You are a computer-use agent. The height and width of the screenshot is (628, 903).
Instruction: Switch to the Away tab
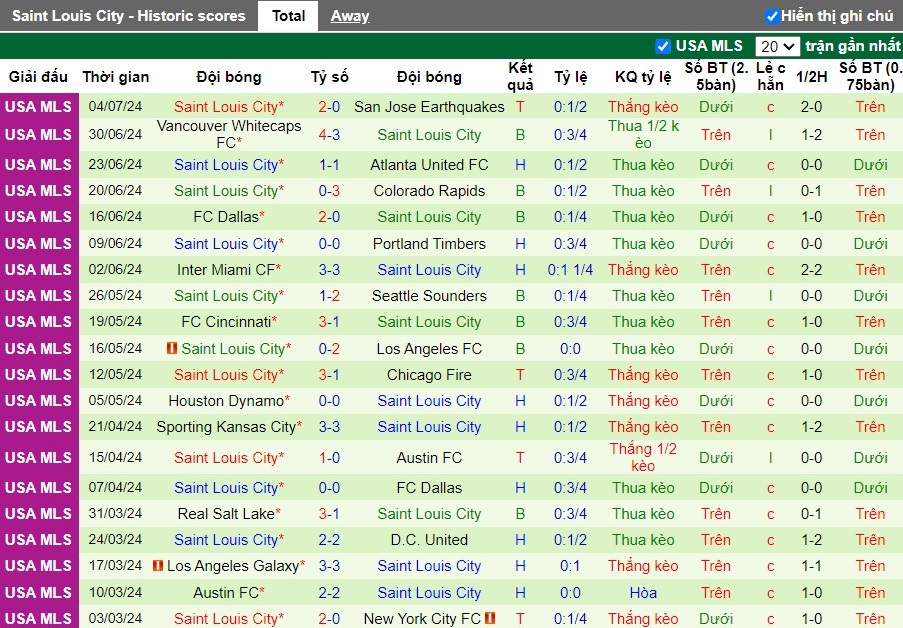pos(350,16)
